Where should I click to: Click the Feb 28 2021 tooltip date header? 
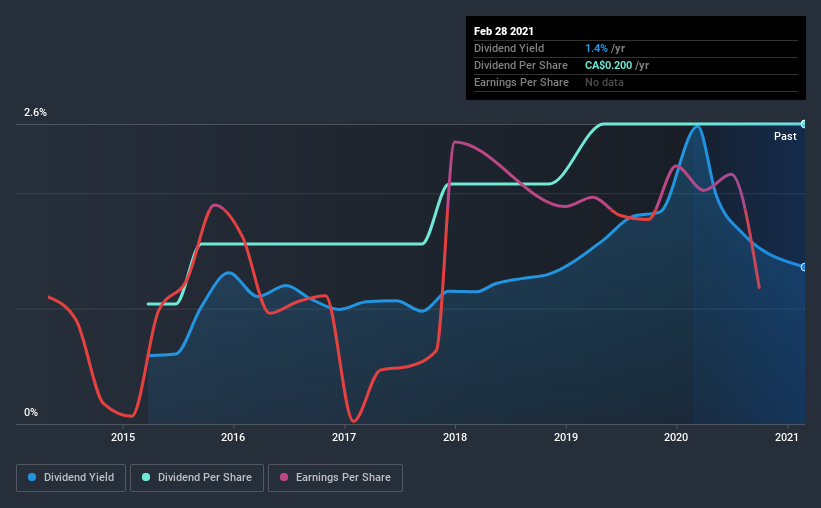504,31
